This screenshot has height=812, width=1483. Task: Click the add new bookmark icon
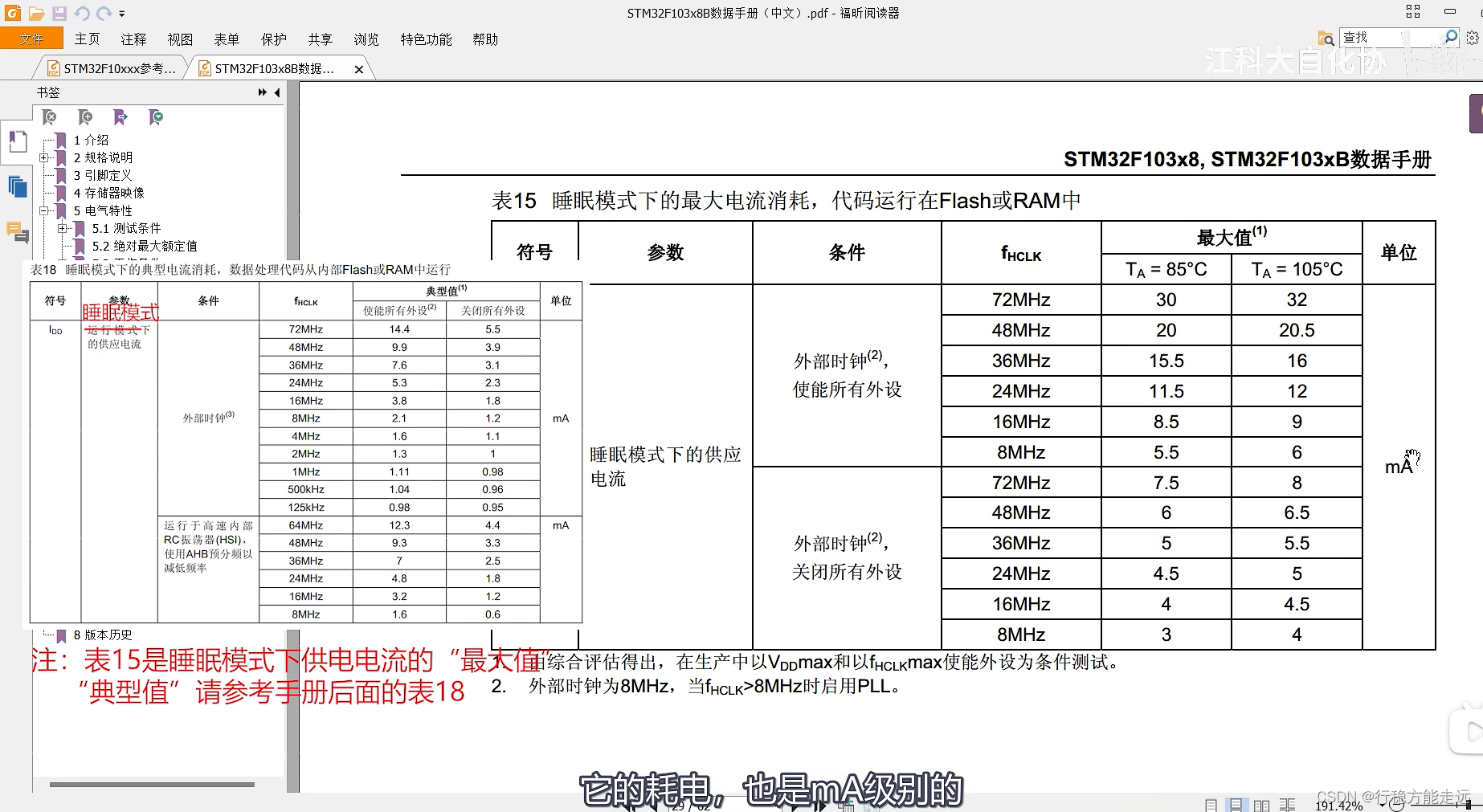pyautogui.click(x=85, y=117)
